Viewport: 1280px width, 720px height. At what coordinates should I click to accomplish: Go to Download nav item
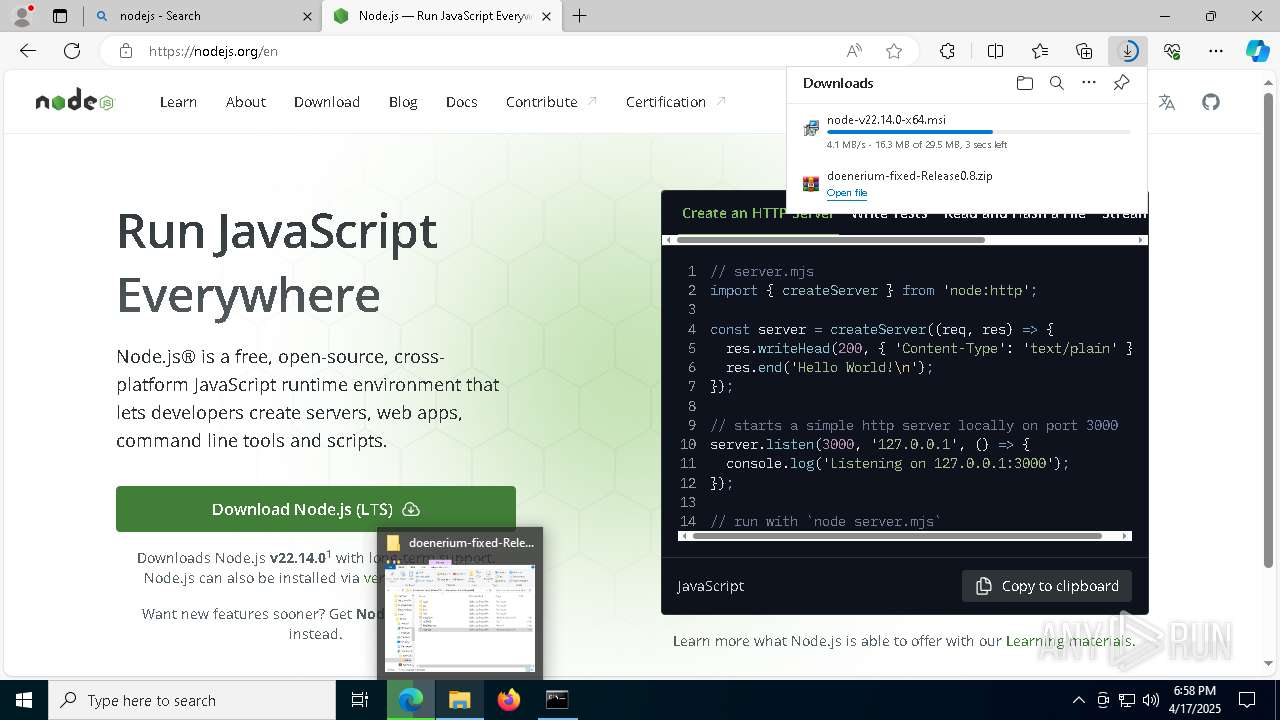pyautogui.click(x=327, y=102)
